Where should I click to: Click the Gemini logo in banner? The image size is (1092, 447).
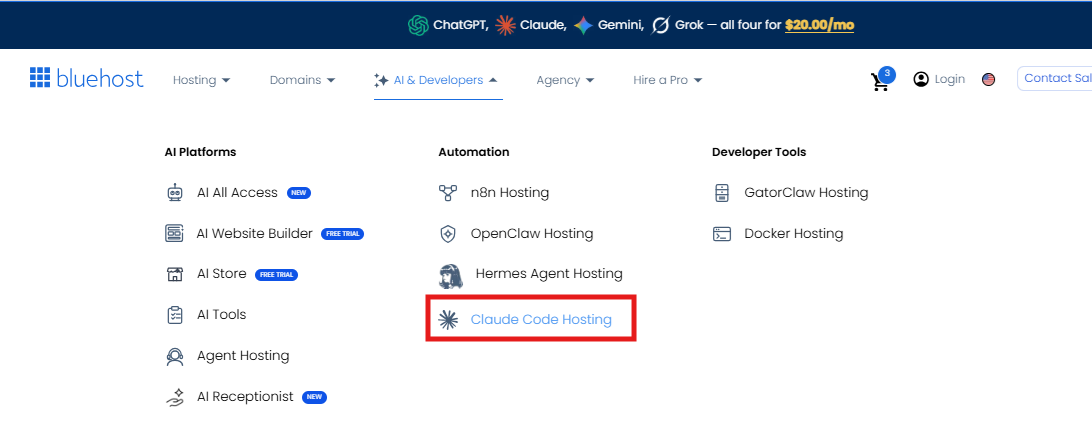pyautogui.click(x=584, y=26)
